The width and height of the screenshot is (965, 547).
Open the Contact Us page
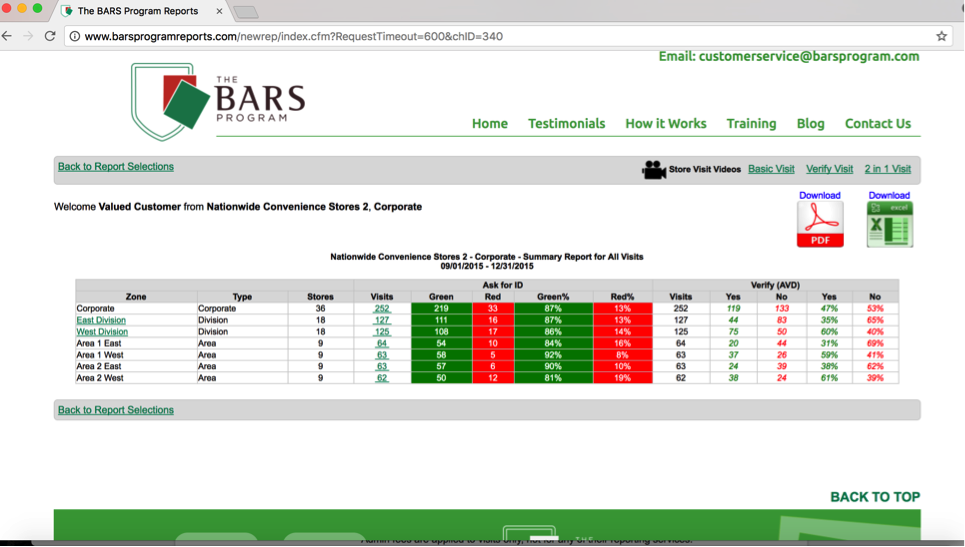[x=878, y=124]
